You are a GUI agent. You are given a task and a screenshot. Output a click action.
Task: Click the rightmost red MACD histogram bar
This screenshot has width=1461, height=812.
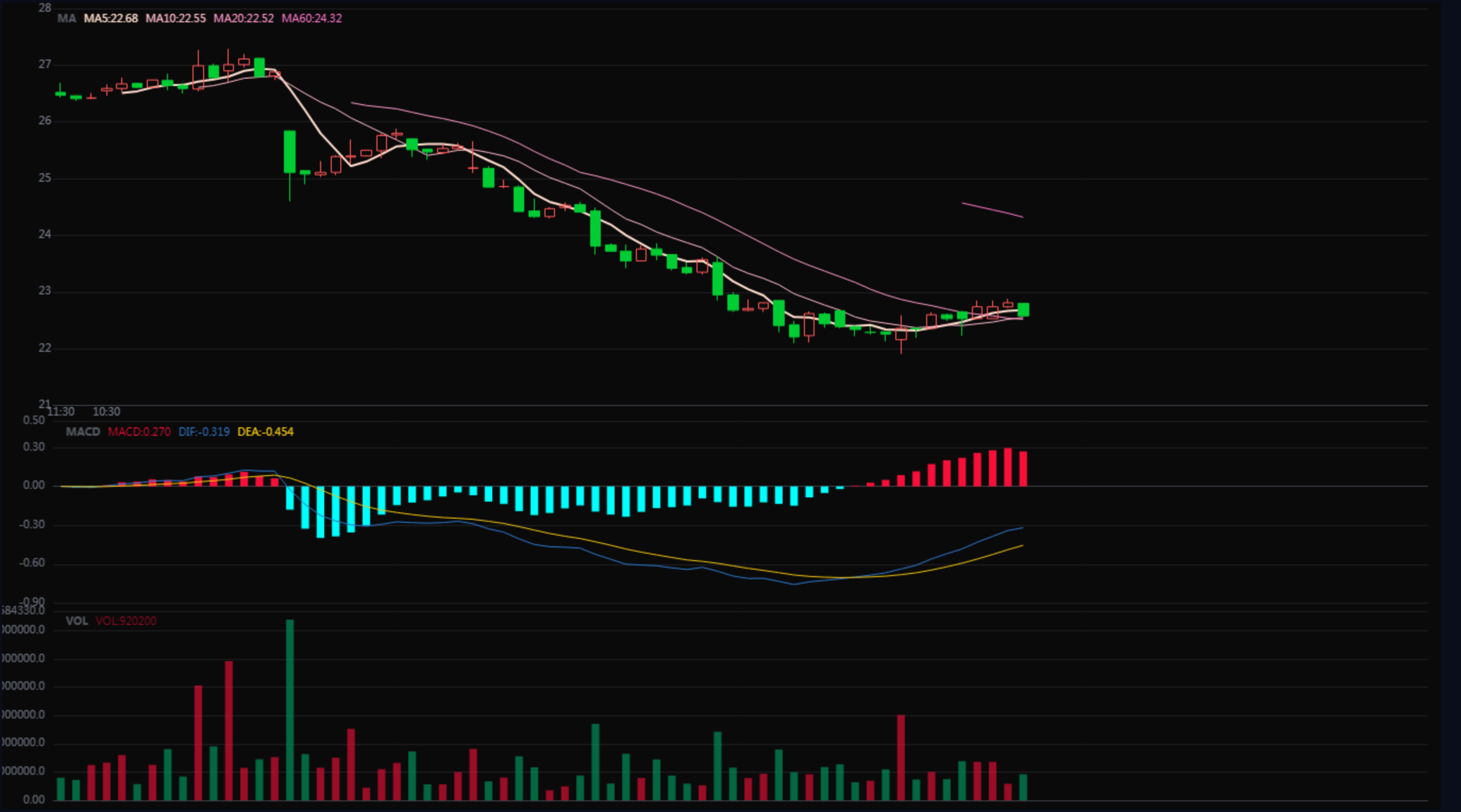(x=1023, y=469)
